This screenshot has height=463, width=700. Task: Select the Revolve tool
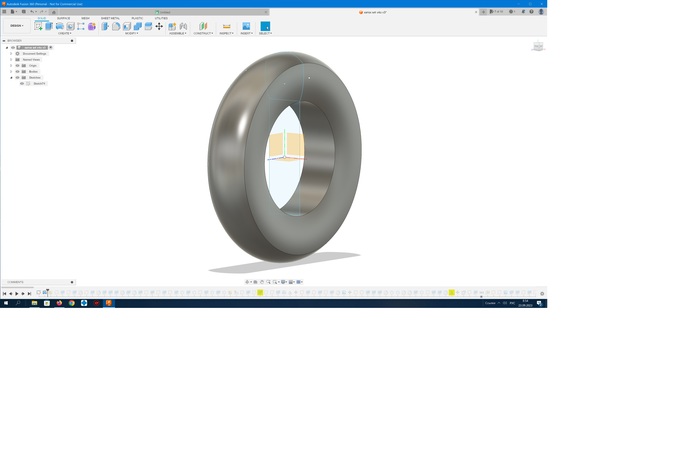(60, 26)
